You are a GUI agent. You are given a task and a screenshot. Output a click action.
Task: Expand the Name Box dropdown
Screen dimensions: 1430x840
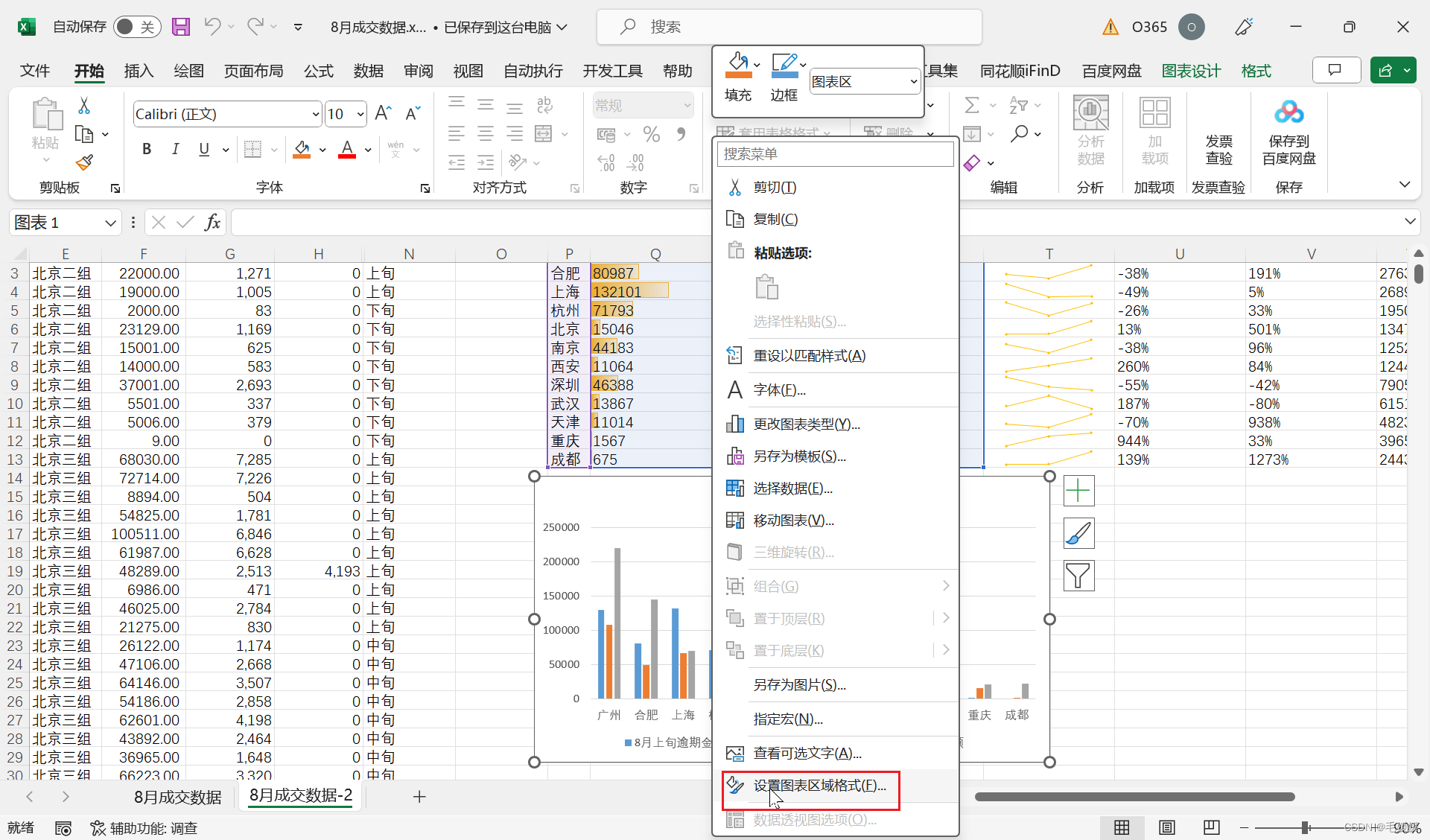[110, 223]
